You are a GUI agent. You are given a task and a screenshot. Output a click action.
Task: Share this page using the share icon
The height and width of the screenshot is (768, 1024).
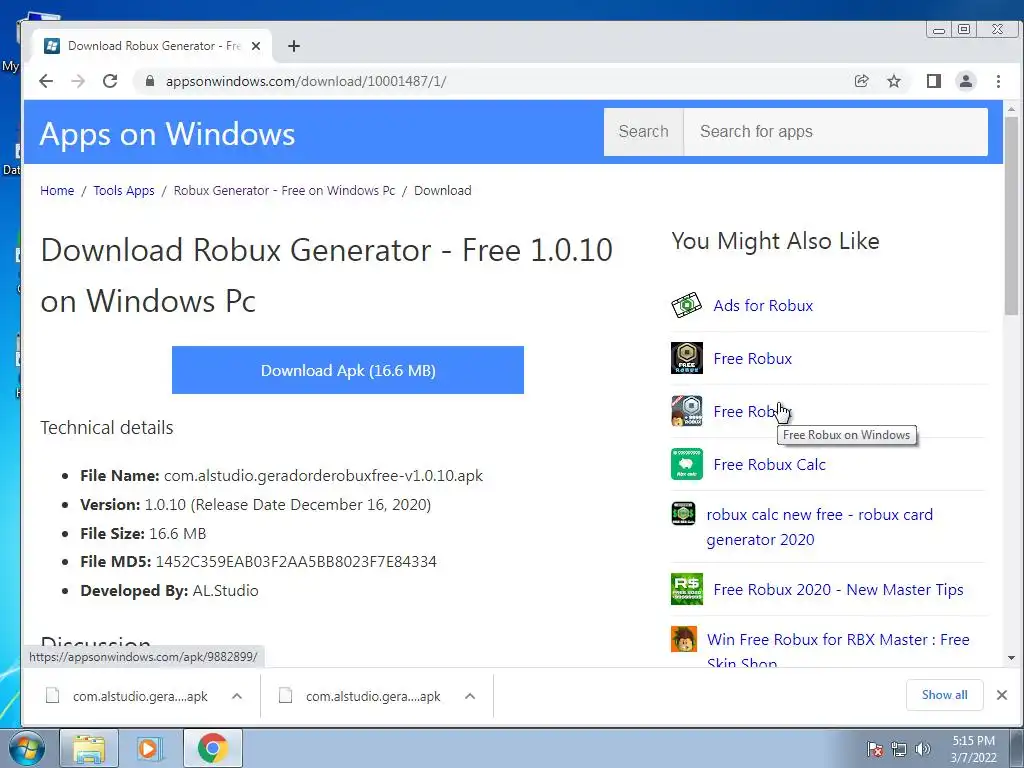coord(861,81)
